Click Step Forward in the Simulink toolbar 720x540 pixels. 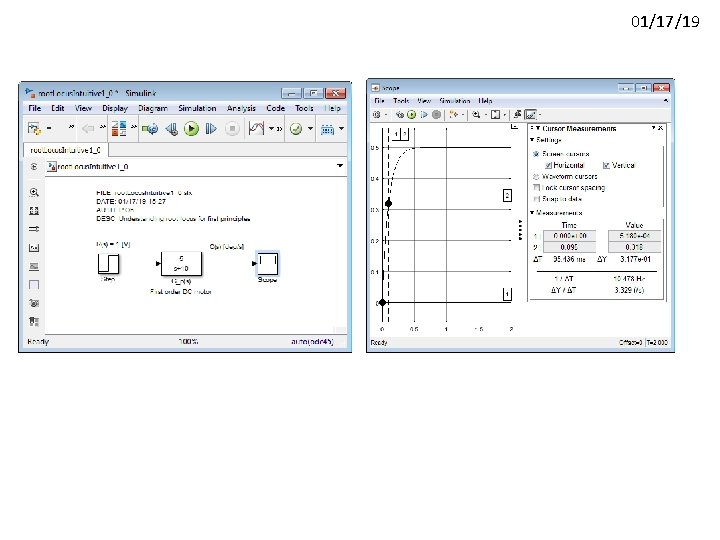(211, 129)
